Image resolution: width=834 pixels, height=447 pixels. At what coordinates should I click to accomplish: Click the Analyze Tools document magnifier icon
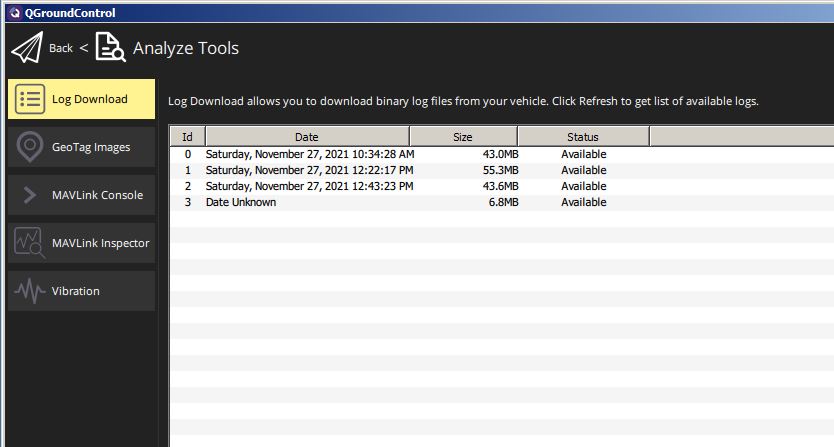[110, 47]
